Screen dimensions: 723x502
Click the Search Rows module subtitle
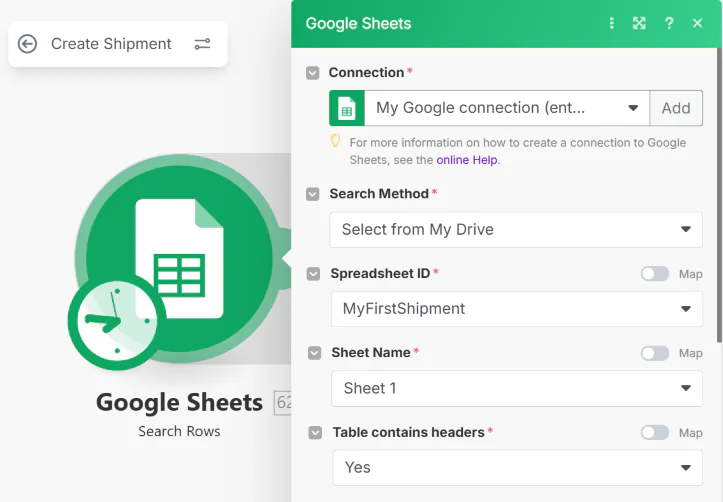tap(179, 431)
